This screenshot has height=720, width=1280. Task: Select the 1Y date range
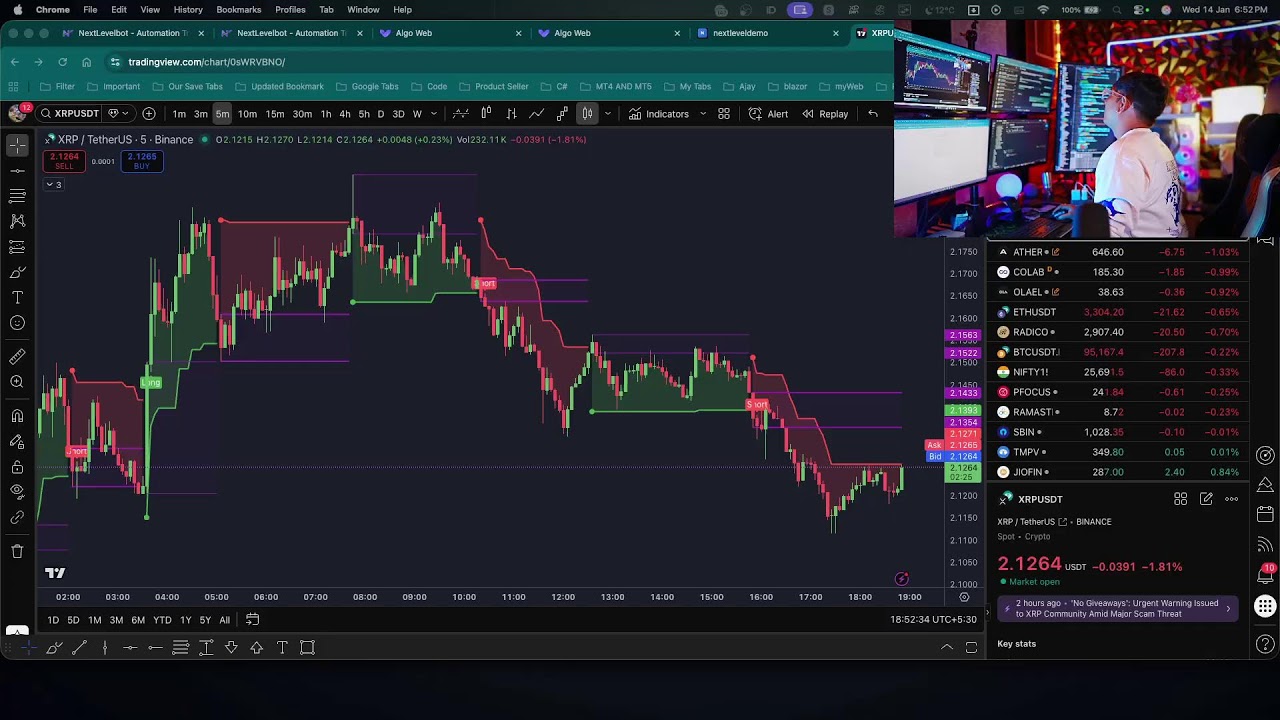185,620
